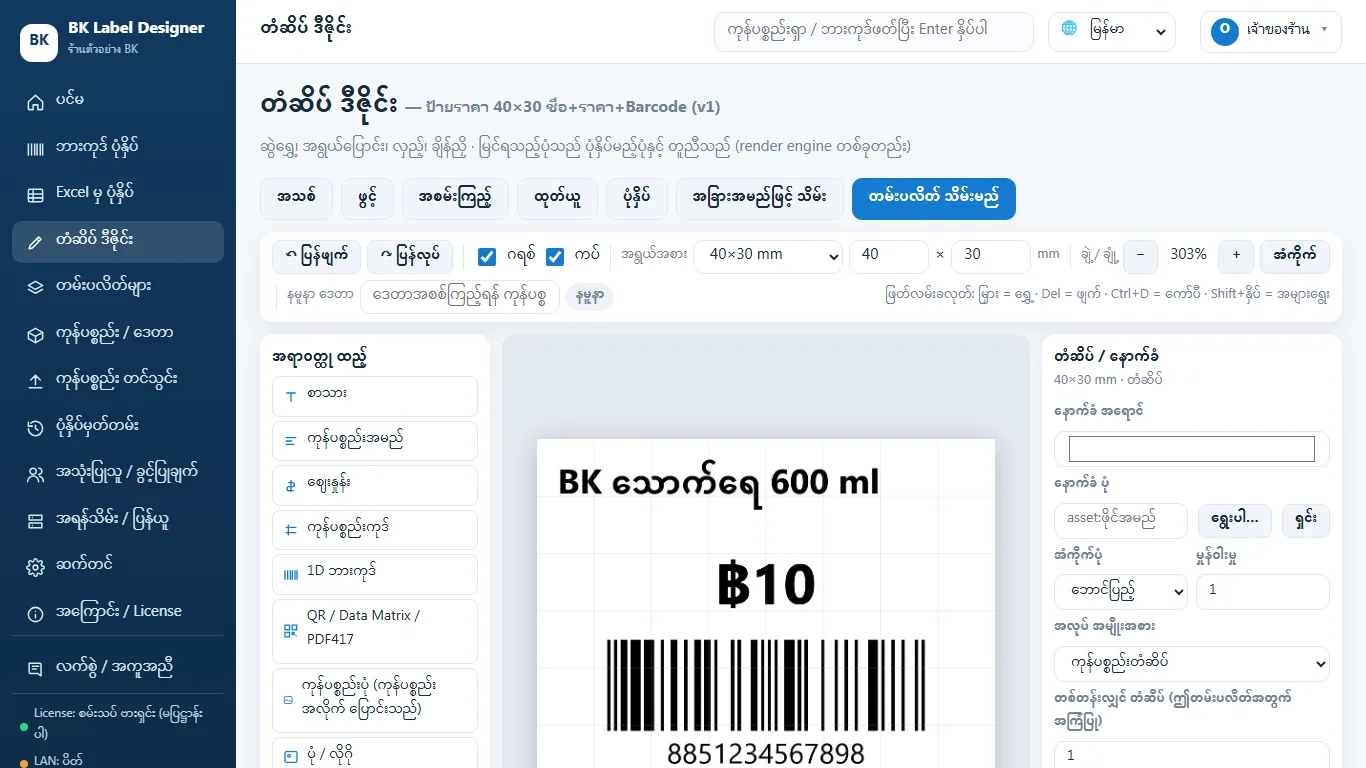Click the info icon for အကြောင်း / License
1366x768 pixels.
point(36,614)
